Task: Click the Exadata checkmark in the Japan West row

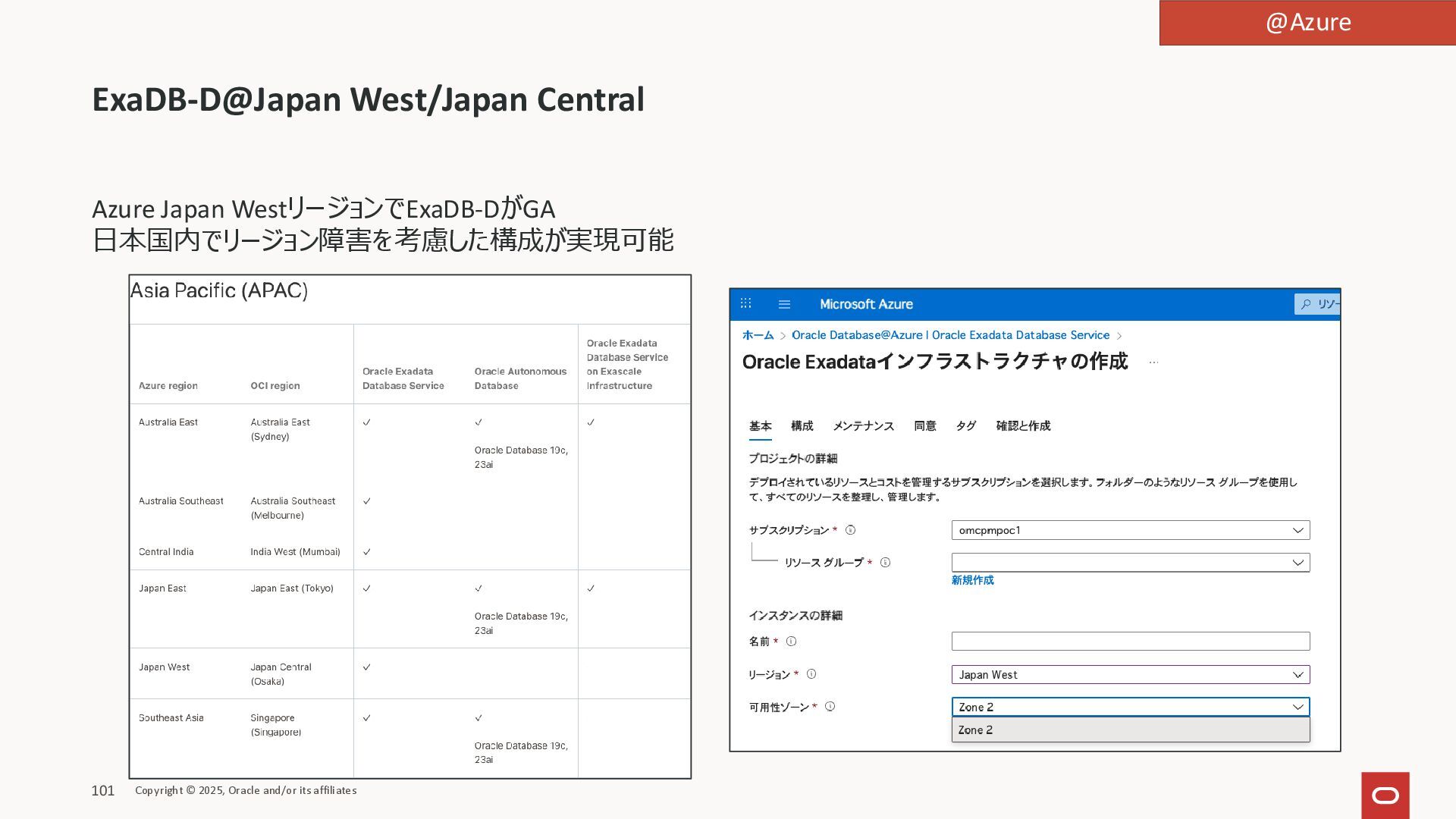Action: coord(366,667)
